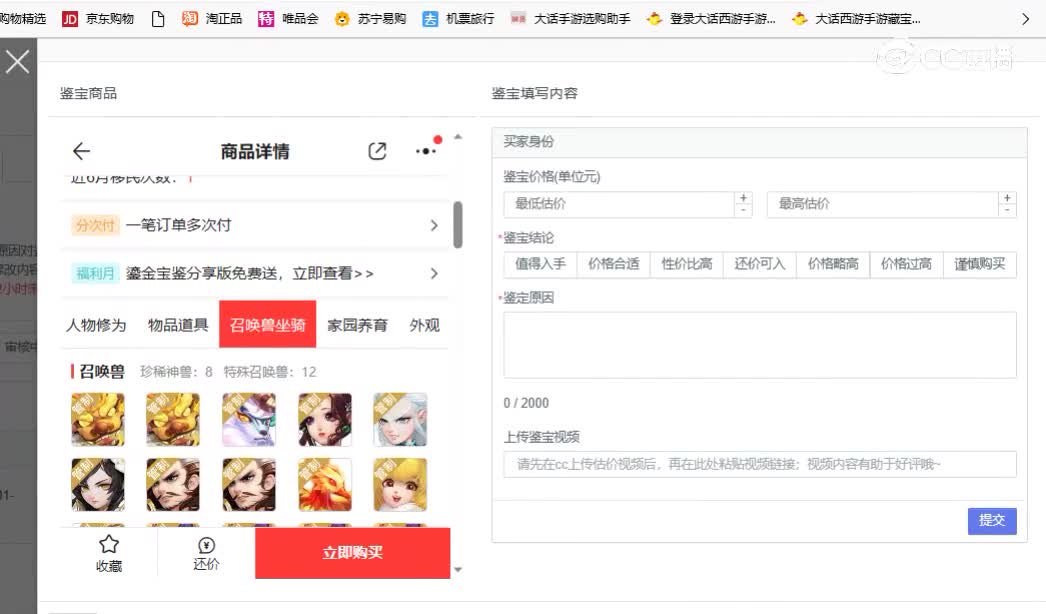This screenshot has width=1046, height=614.
Task: Select 价格过高 appraisal conclusion
Action: pos(906,265)
